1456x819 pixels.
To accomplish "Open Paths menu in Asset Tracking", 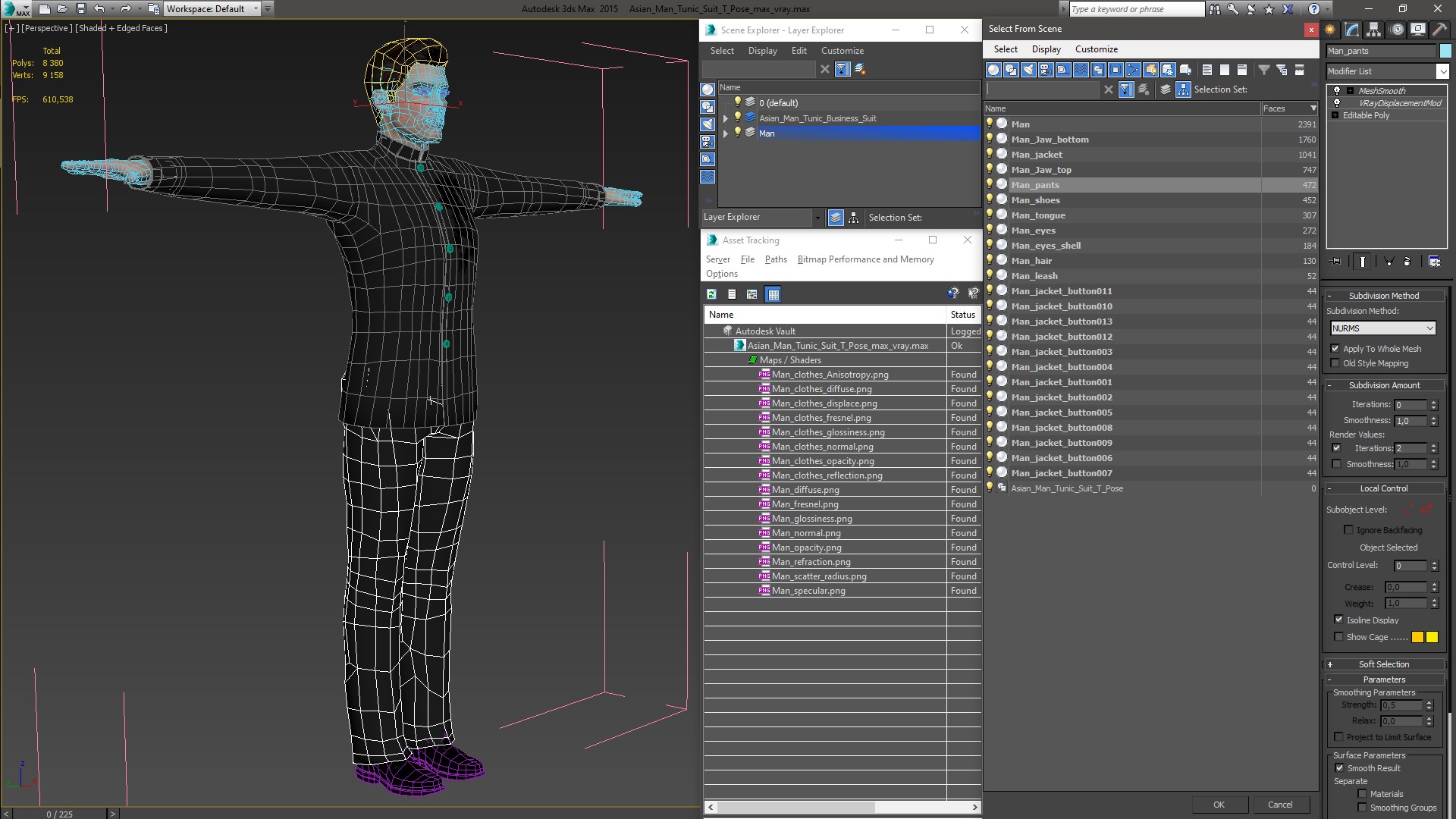I will point(776,259).
